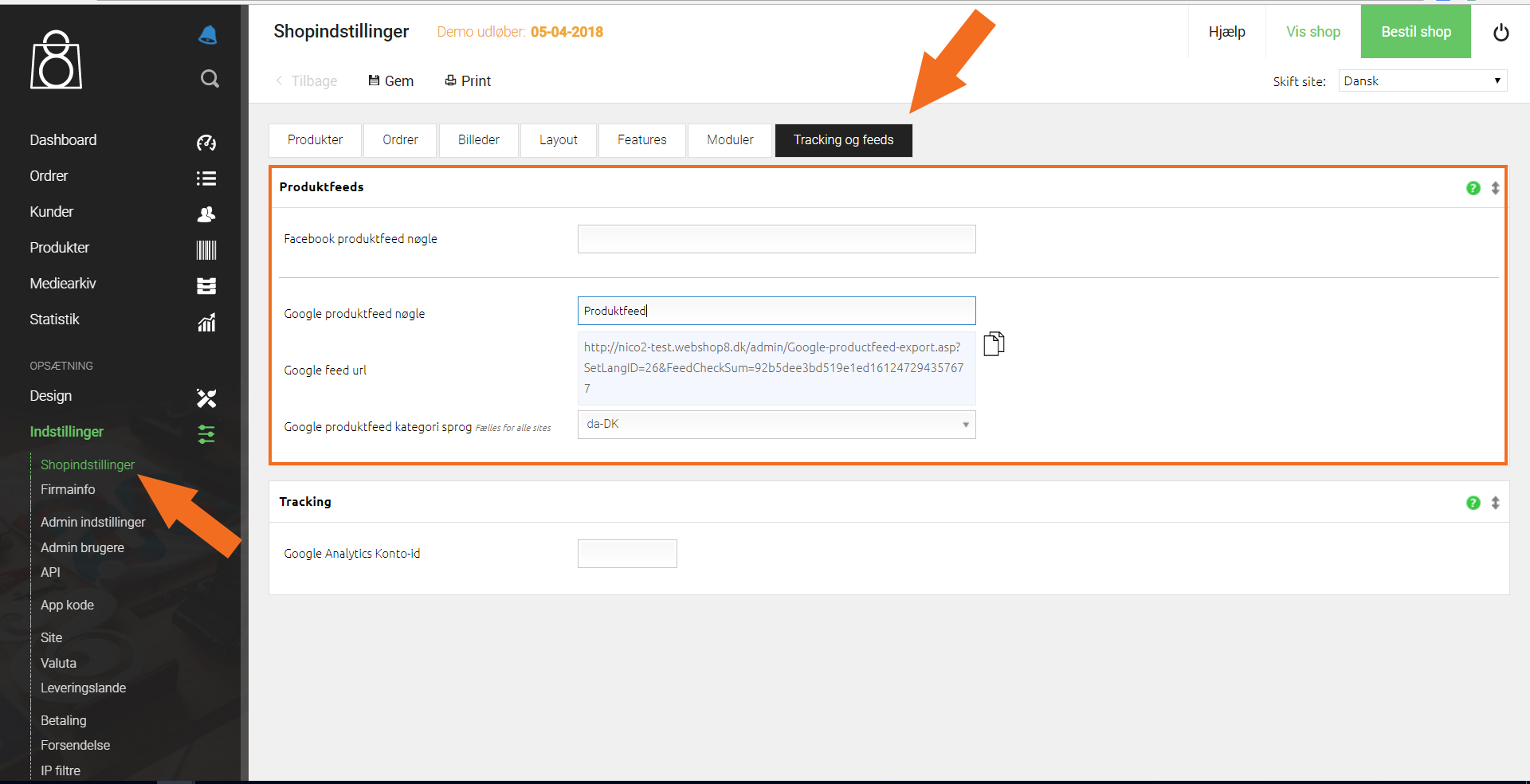Switch to the Moduler tab
Screen dimensions: 1530x784
(730, 140)
